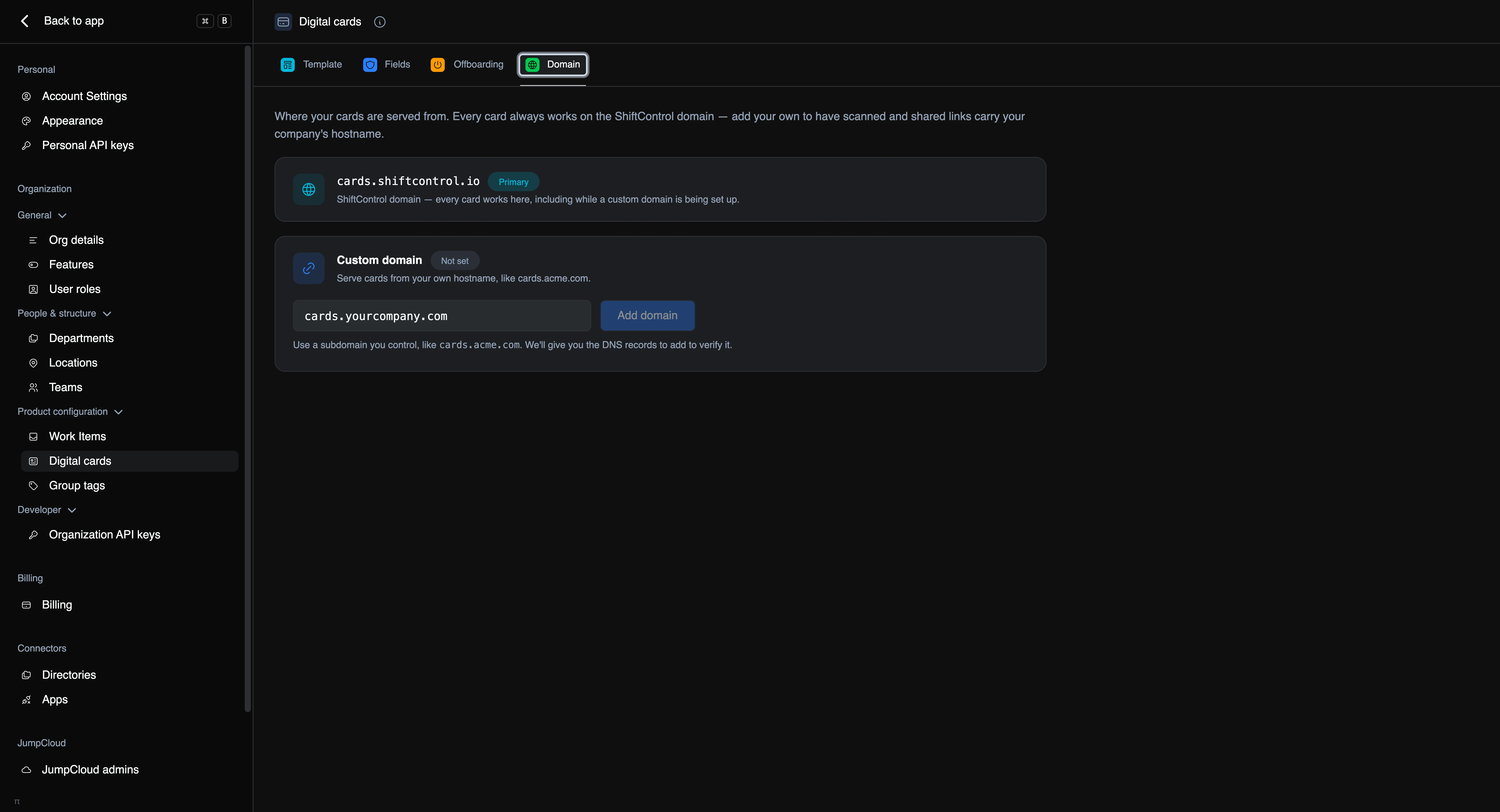Open Account Settings

pos(126,97)
